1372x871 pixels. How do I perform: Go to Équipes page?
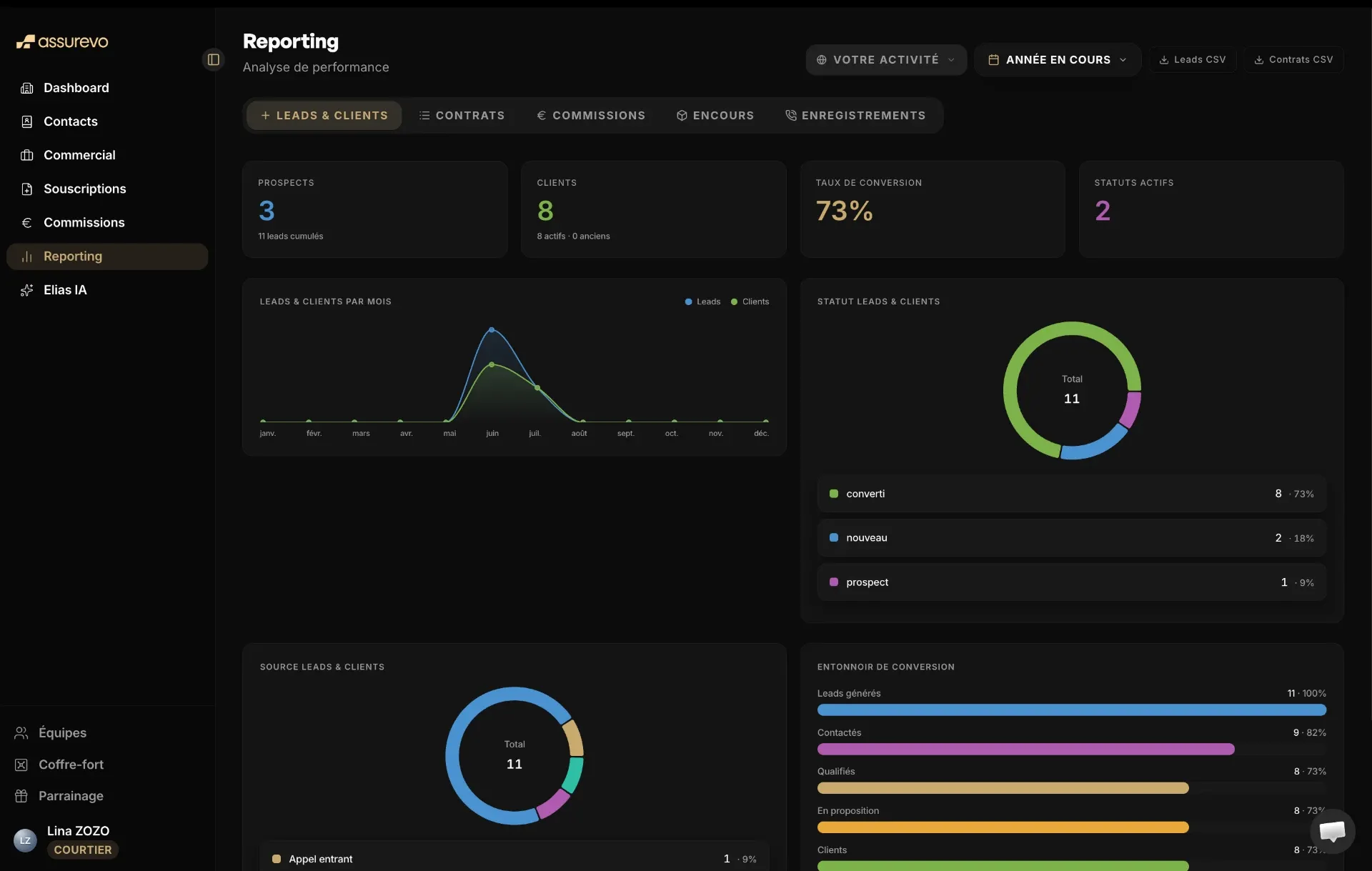[62, 732]
